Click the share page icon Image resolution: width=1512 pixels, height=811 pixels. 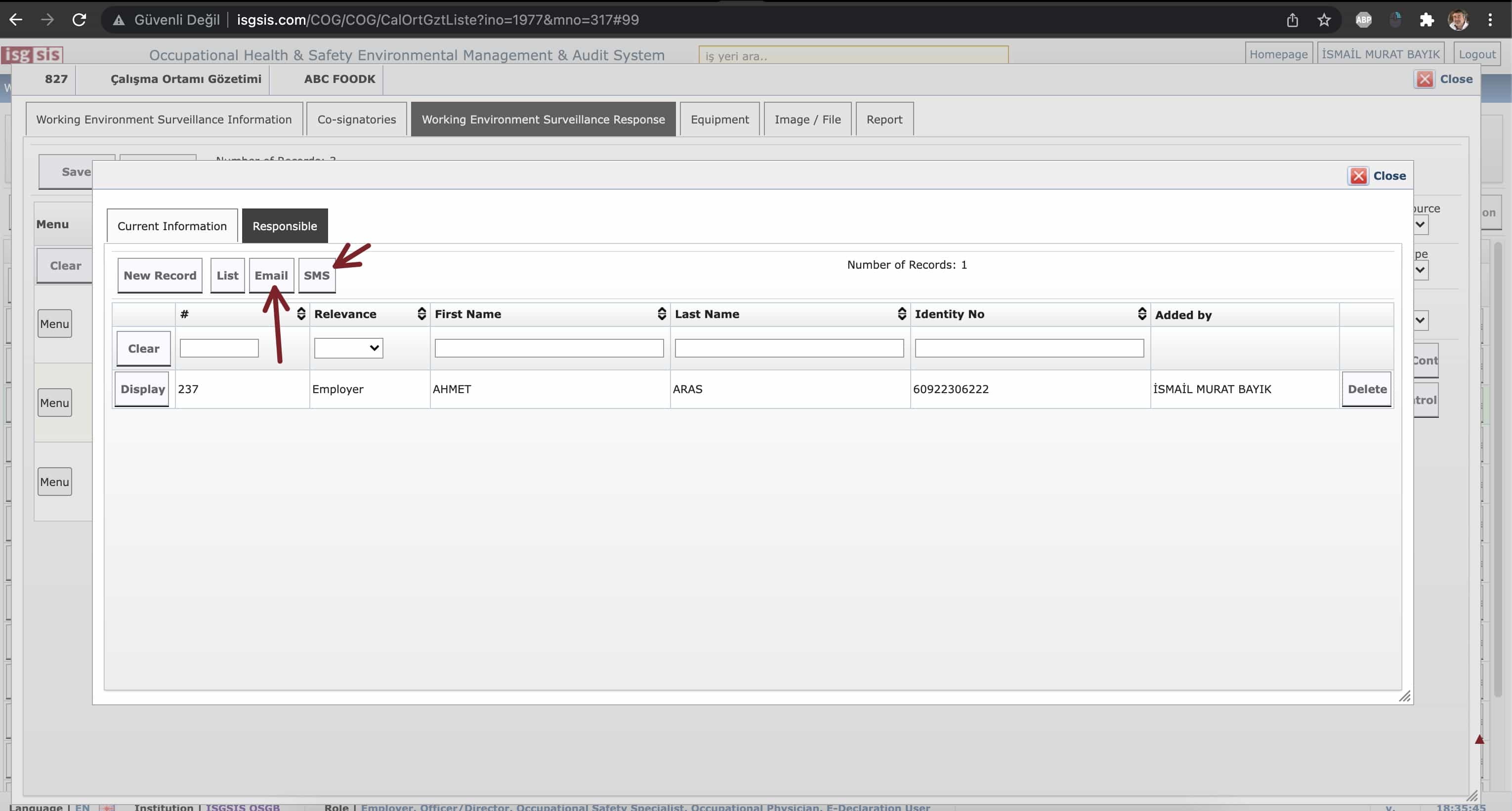click(1293, 20)
